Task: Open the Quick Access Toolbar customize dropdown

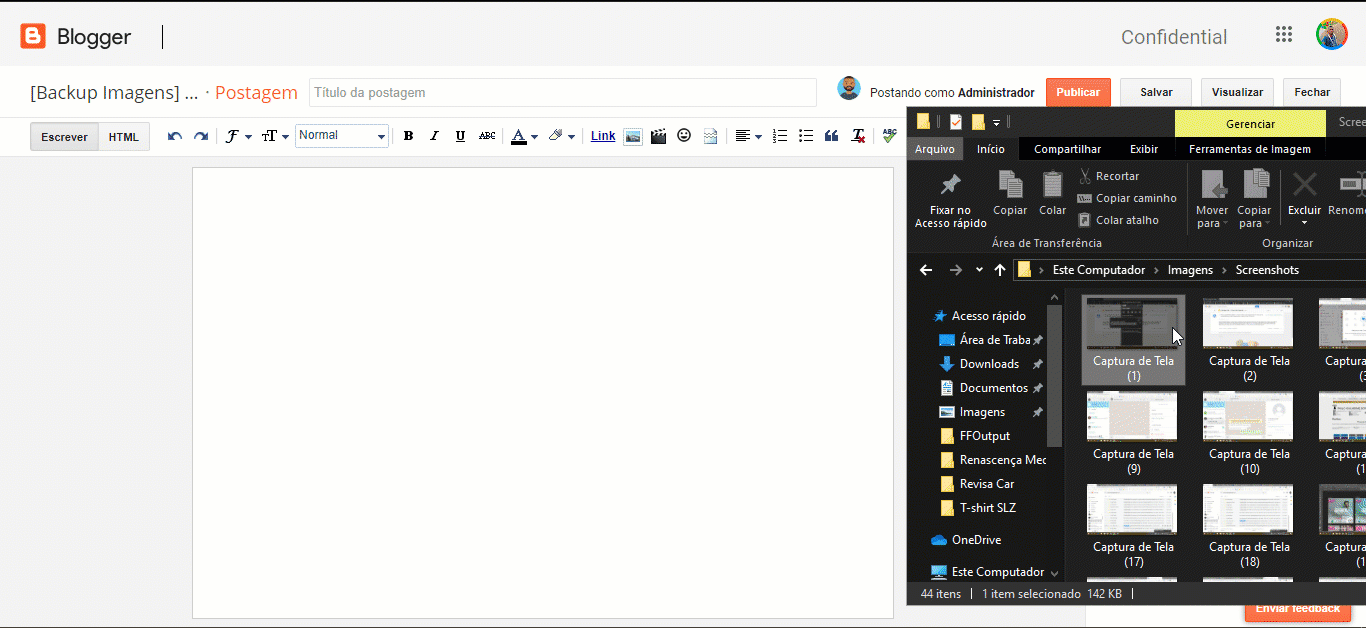Action: pos(996,122)
